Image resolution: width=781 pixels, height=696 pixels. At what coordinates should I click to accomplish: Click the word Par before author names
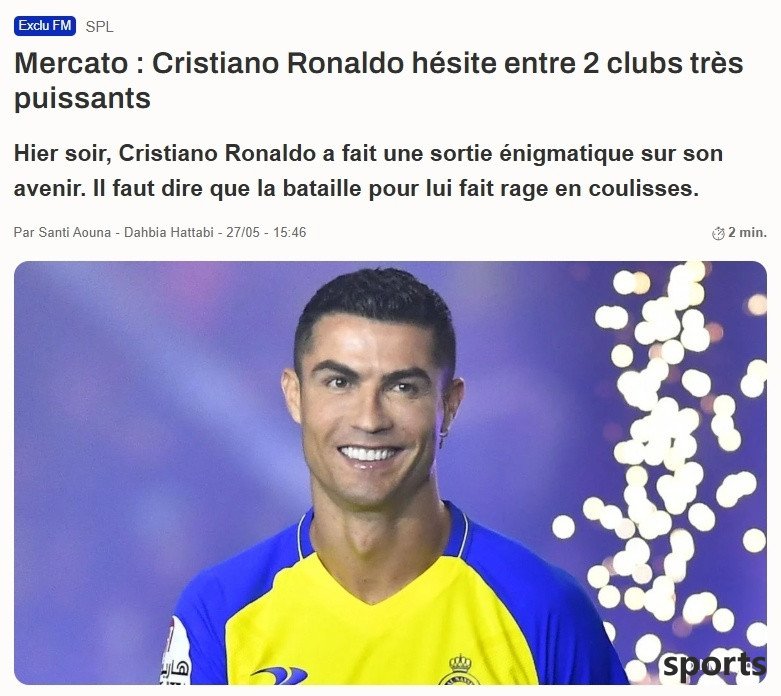24,233
